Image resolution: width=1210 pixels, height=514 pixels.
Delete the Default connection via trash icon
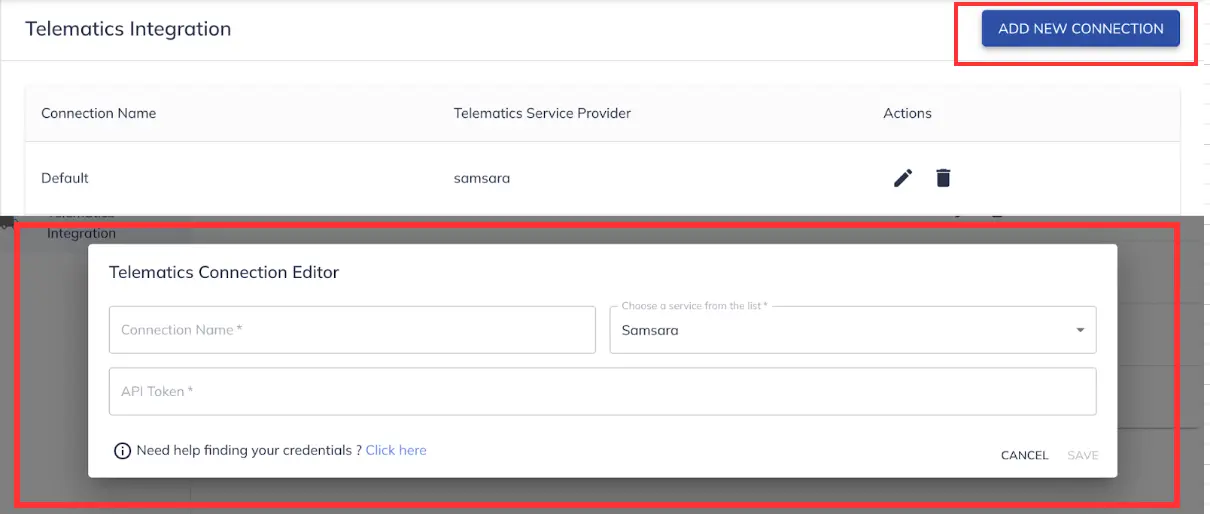coord(943,178)
